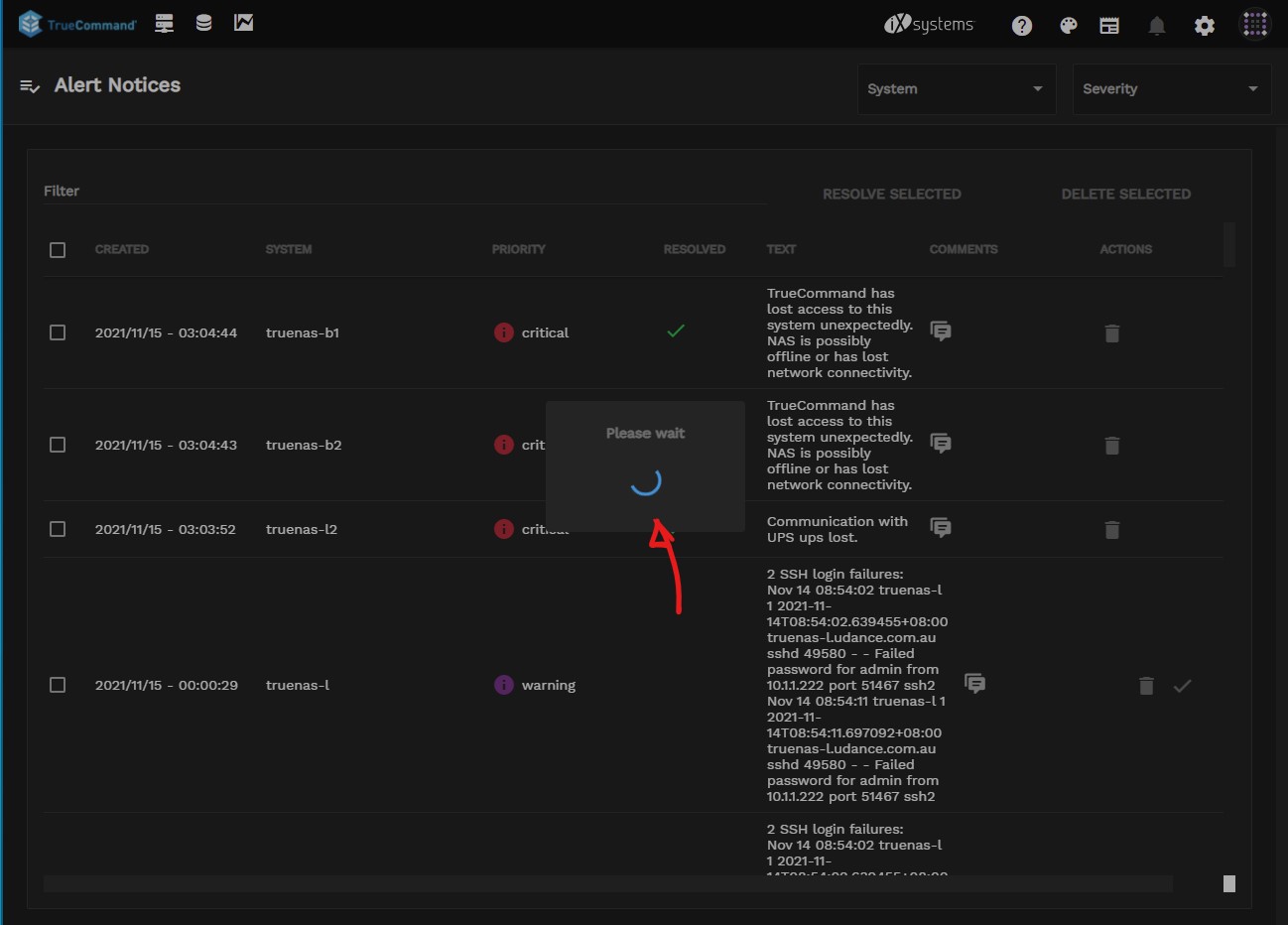Open the systems dashboard server icon
This screenshot has width=1288, height=925.
(x=165, y=23)
